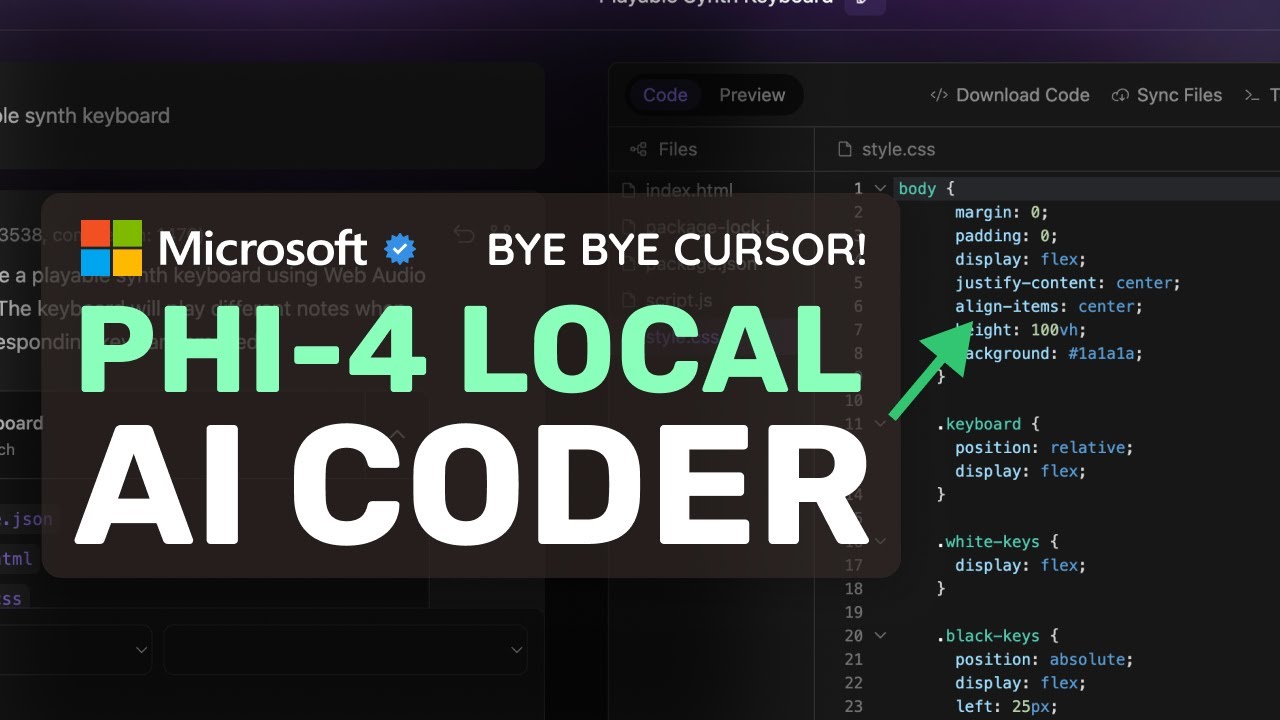
Task: Switch to the Code tab
Action: (665, 95)
